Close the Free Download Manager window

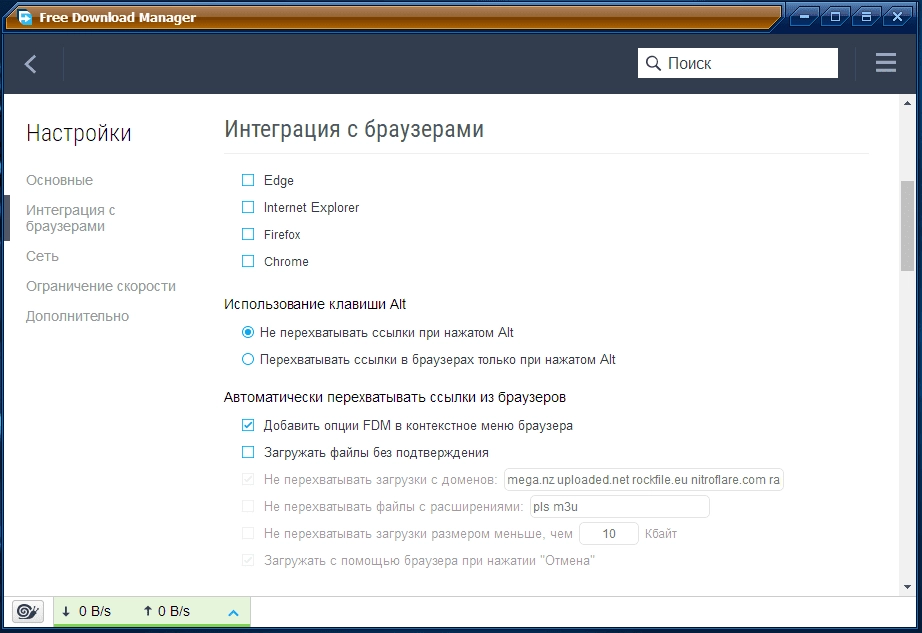tap(897, 17)
